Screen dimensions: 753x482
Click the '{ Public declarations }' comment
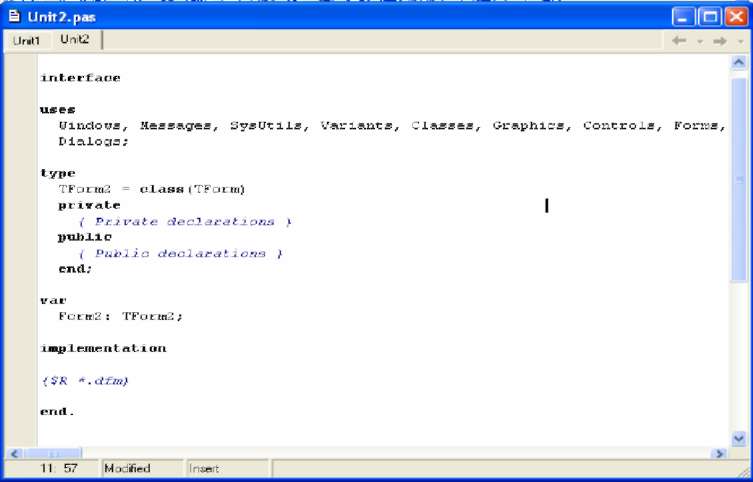coord(181,253)
